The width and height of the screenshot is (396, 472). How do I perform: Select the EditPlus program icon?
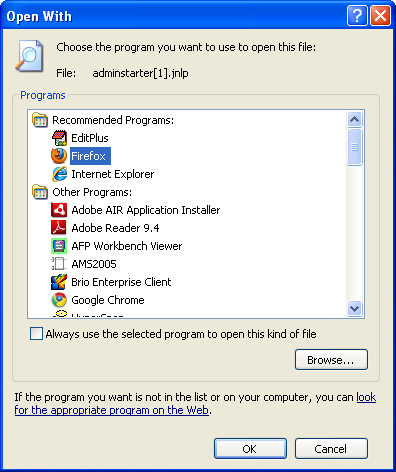pyautogui.click(x=59, y=138)
